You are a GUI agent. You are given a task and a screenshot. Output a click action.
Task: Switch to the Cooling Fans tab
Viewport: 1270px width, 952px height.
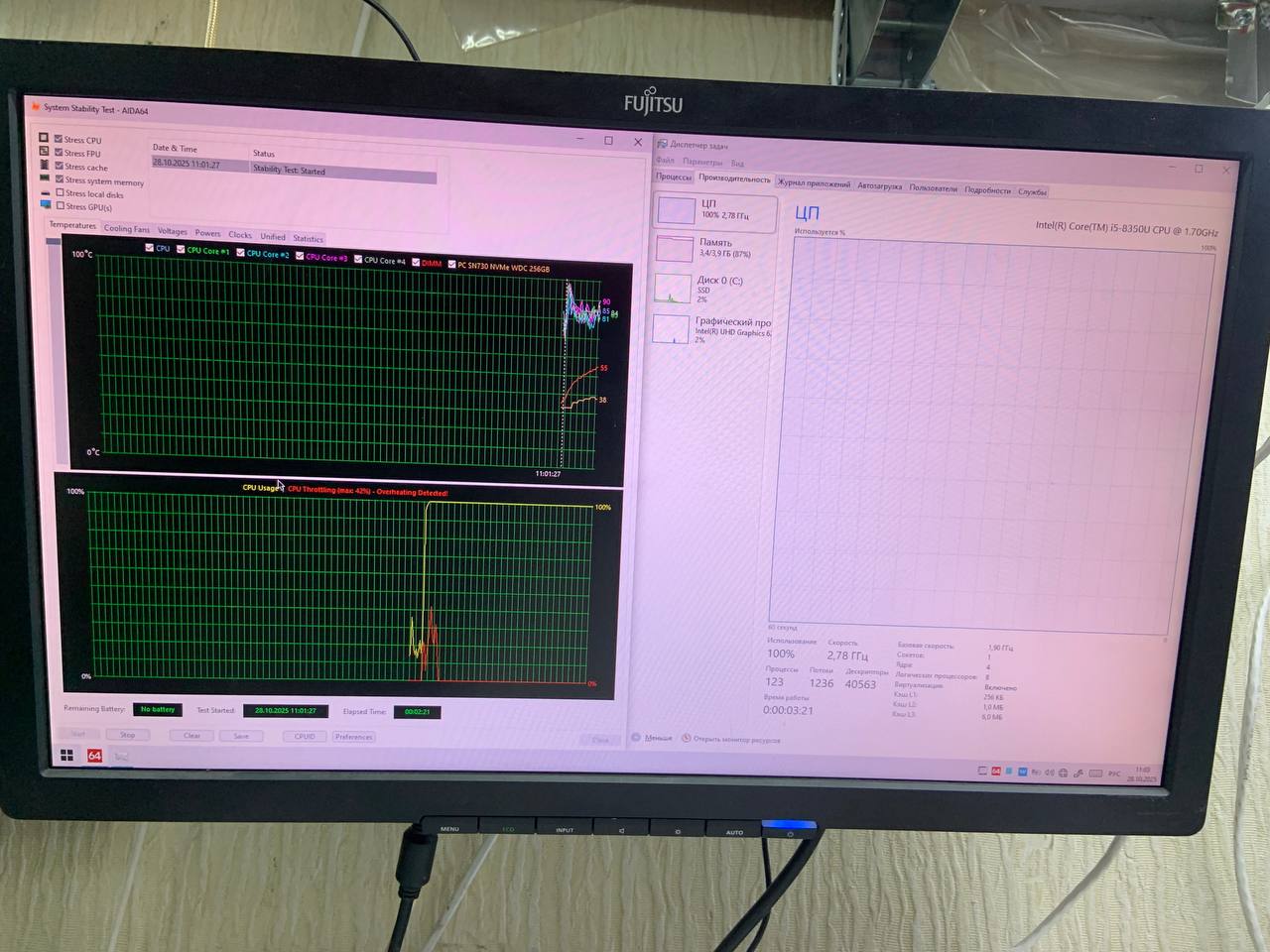(127, 229)
